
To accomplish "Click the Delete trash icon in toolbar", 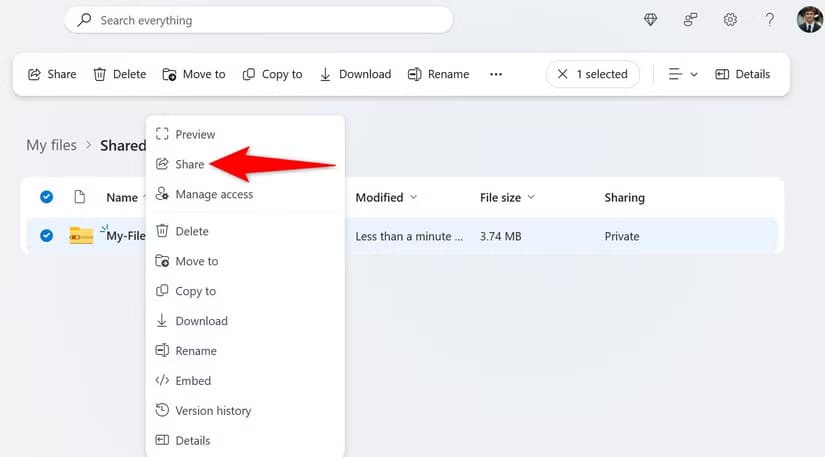I will (119, 74).
